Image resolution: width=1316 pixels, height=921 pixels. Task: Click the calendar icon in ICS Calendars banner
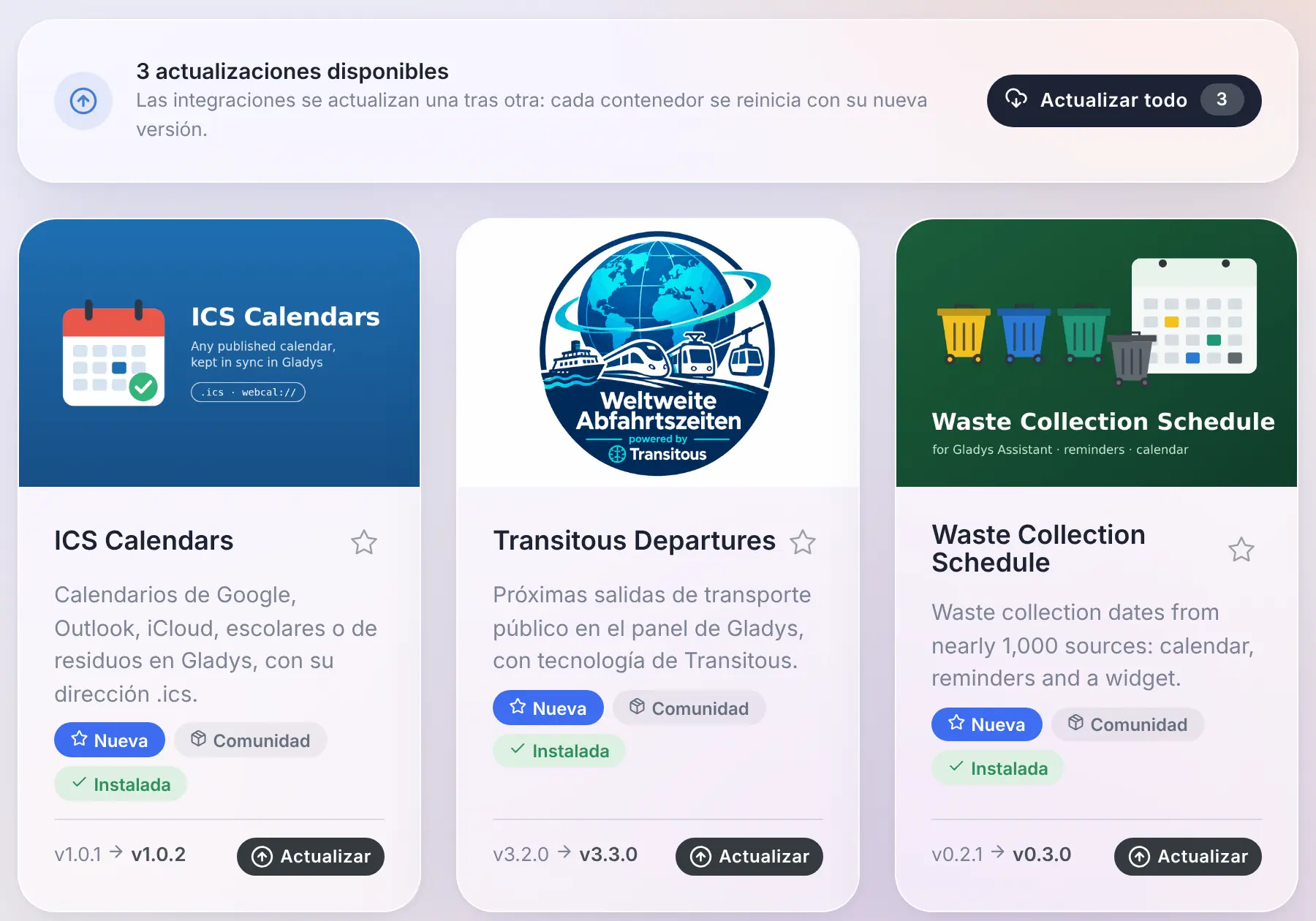(x=114, y=352)
